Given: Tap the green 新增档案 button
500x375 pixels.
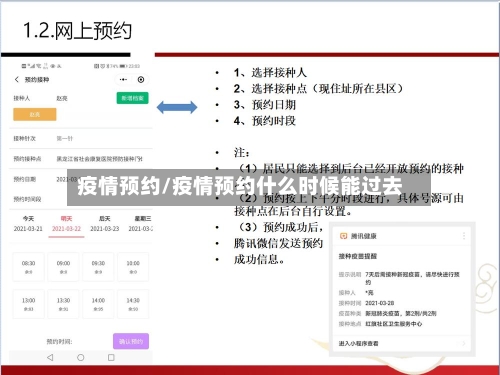Looking at the screenshot, I should pyautogui.click(x=132, y=98).
